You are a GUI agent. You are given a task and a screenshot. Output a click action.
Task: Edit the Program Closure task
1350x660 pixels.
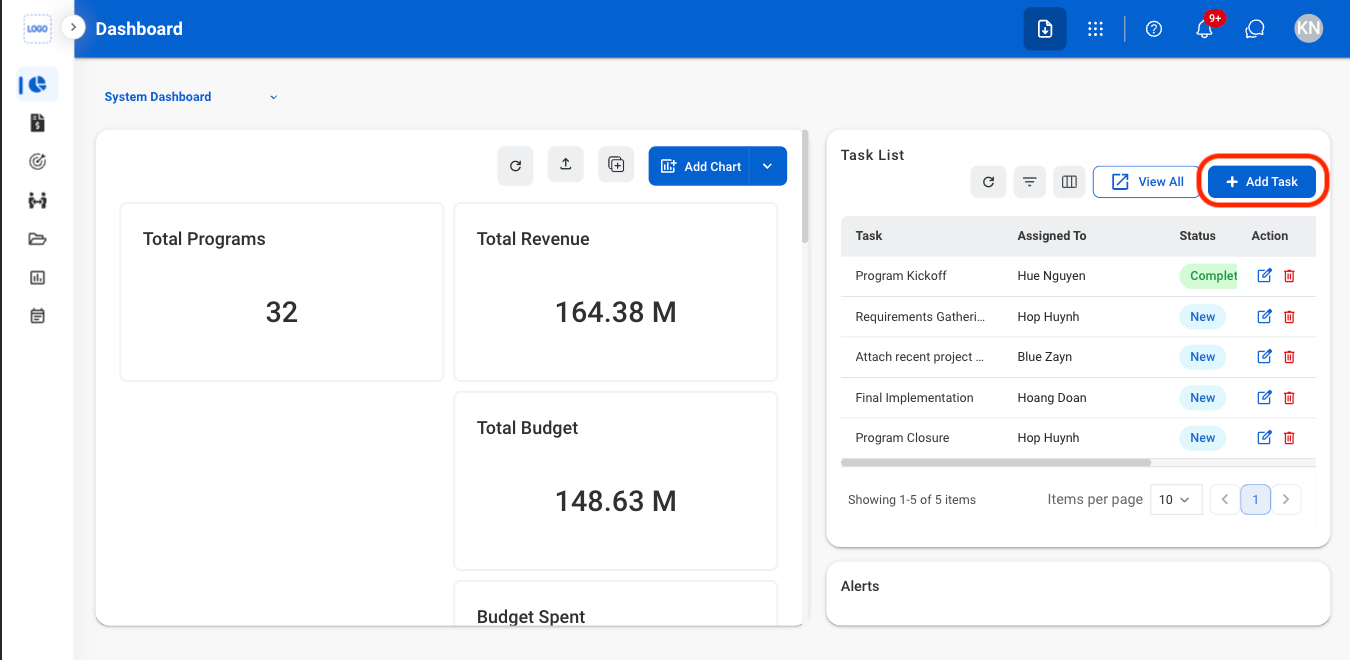tap(1264, 438)
